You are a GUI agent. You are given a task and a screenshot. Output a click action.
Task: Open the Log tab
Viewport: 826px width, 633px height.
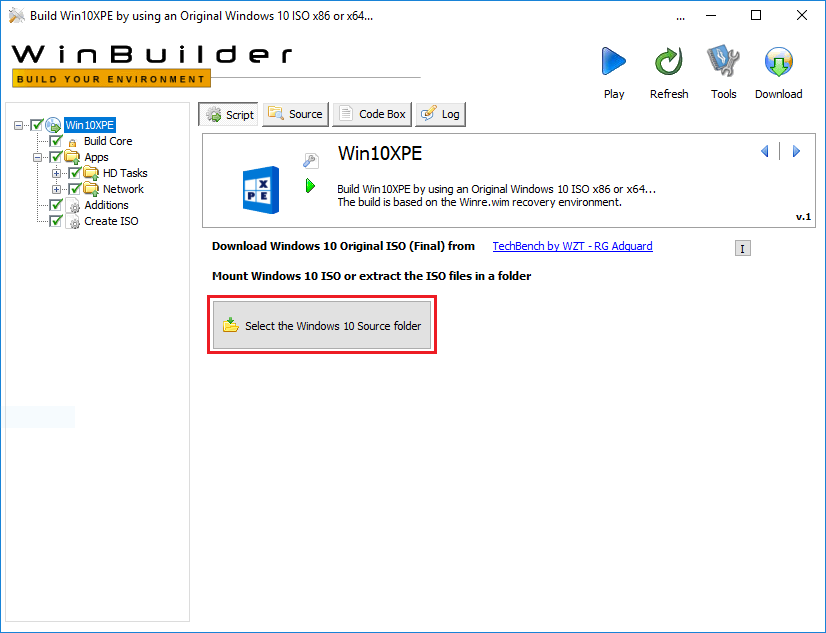[440, 114]
